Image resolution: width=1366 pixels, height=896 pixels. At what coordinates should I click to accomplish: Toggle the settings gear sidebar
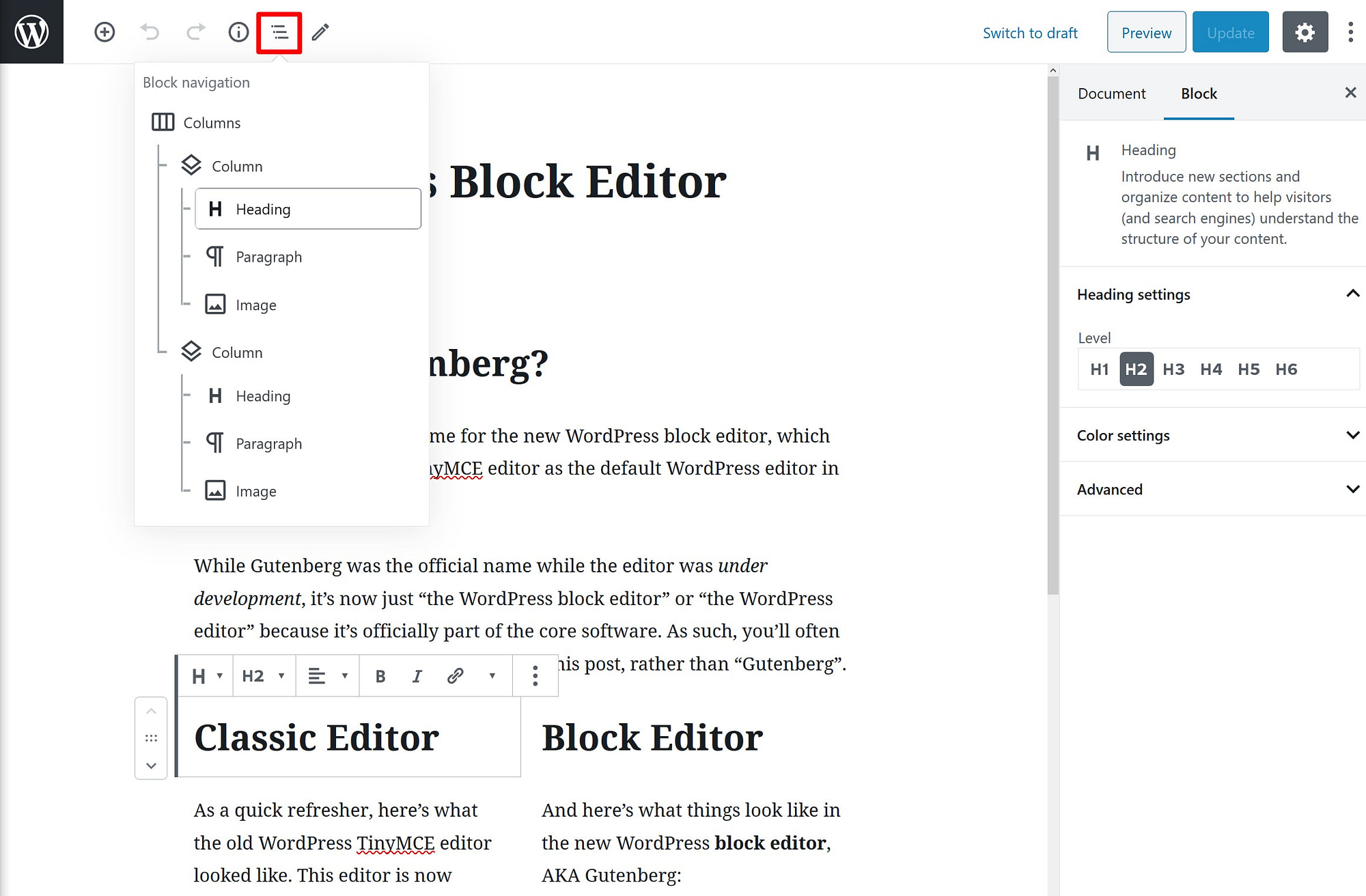coord(1305,32)
